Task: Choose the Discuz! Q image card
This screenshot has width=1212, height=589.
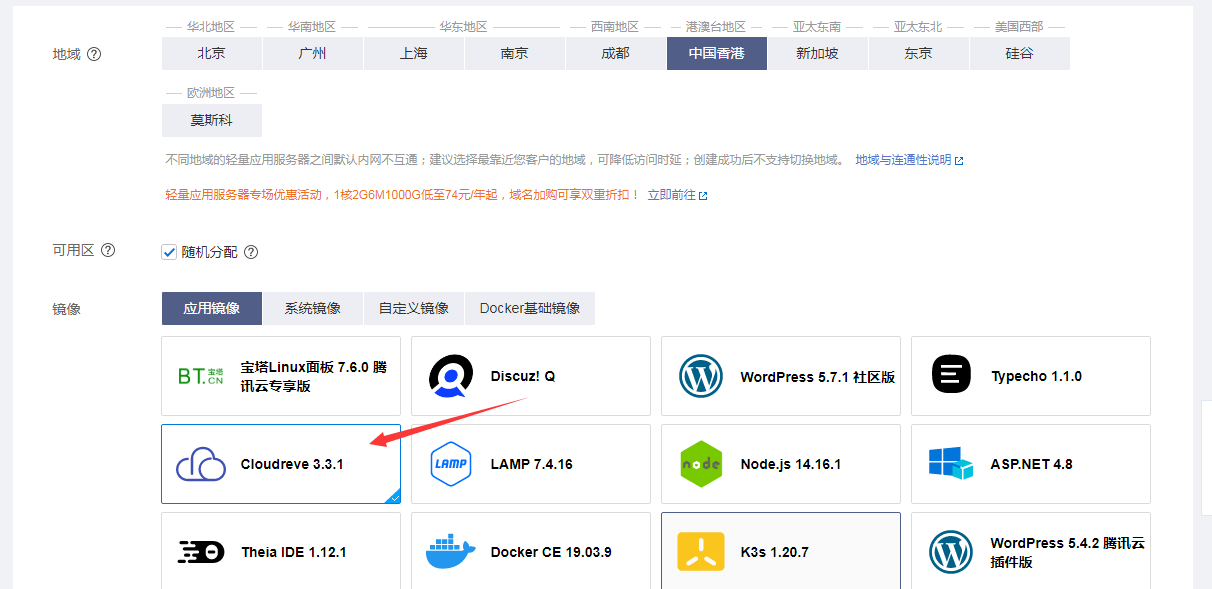Action: point(531,376)
